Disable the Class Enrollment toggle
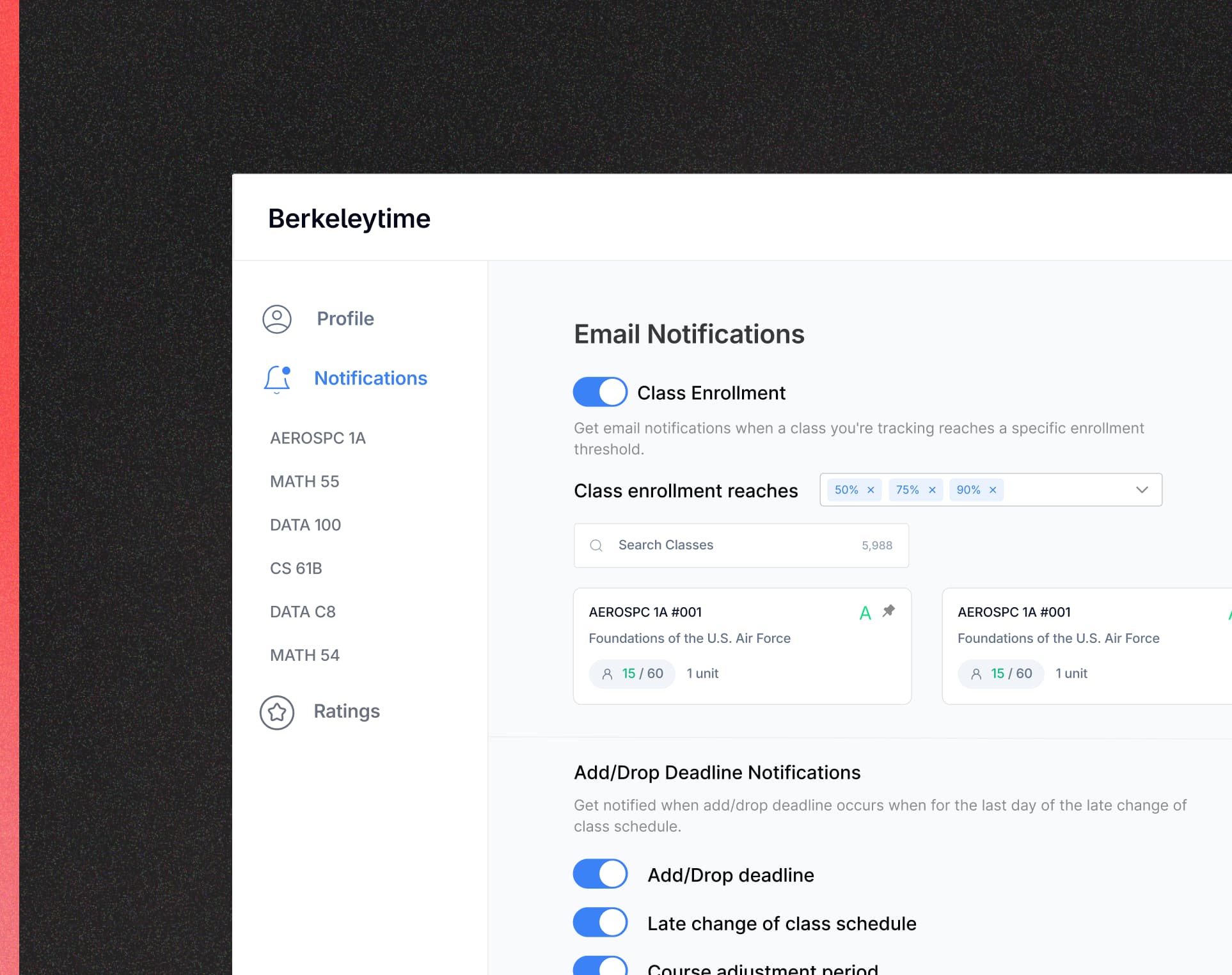The image size is (1232, 975). pos(600,392)
